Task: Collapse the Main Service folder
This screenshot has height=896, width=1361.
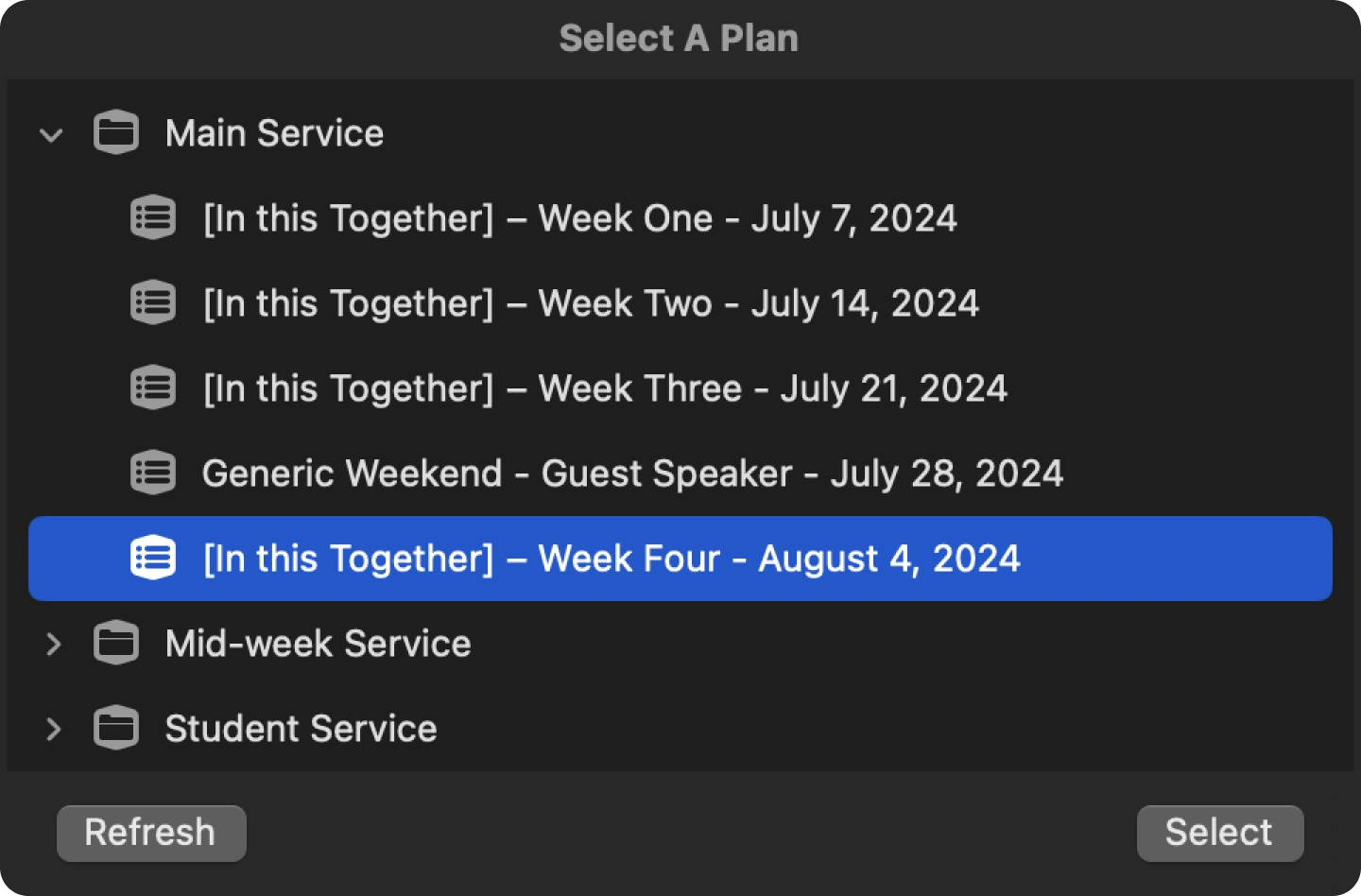Action: 52,135
